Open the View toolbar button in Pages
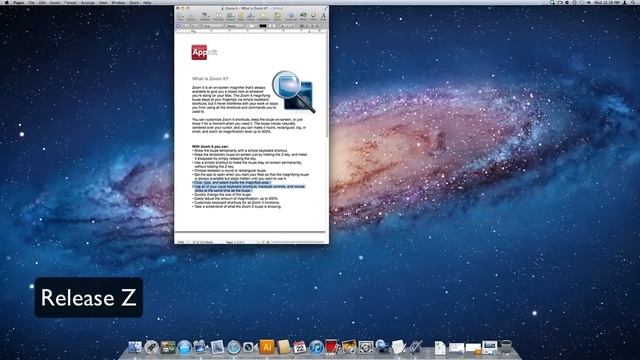Image resolution: width=640 pixels, height=360 pixels. coord(180,16)
